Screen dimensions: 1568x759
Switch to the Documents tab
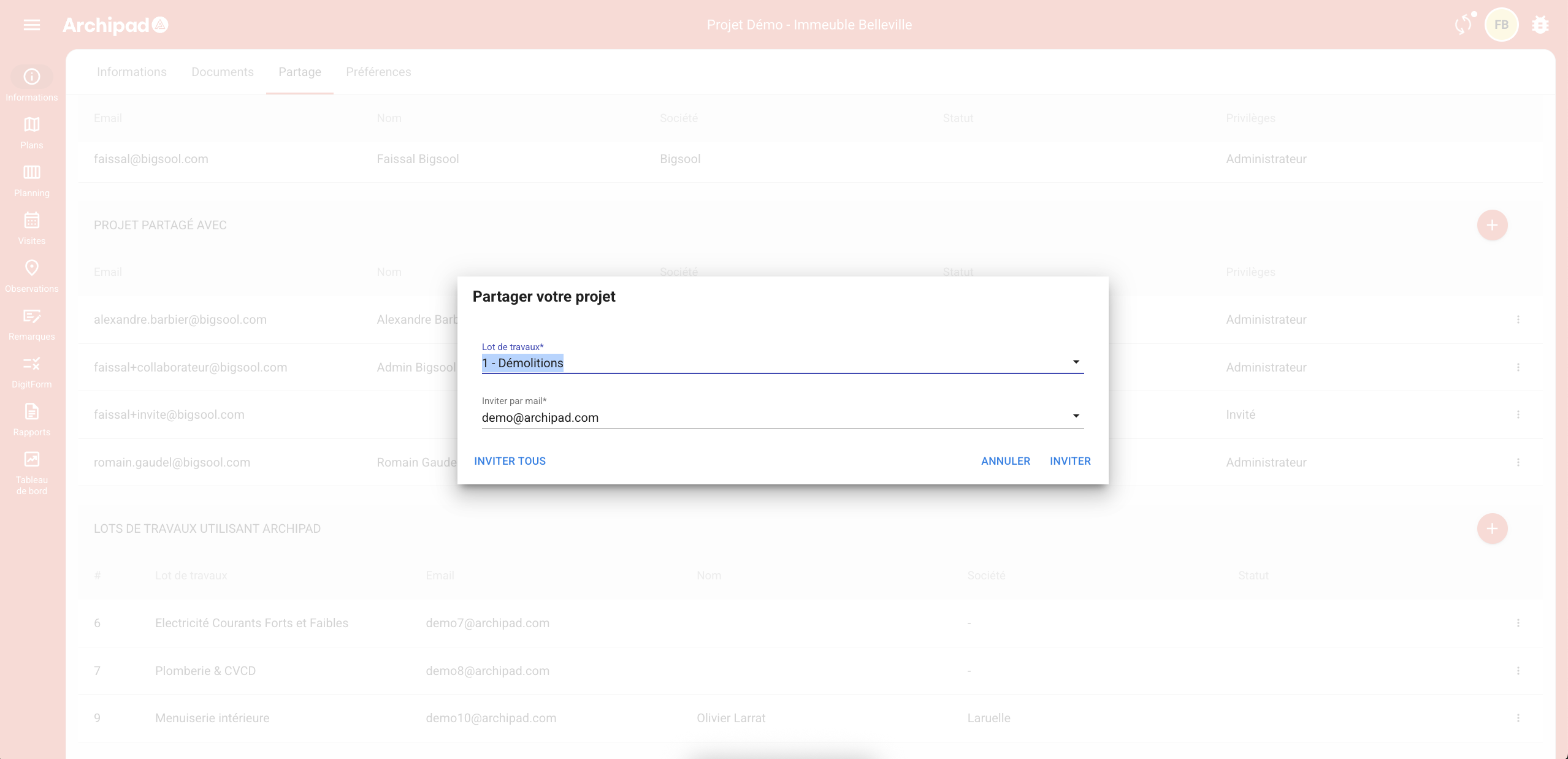223,72
